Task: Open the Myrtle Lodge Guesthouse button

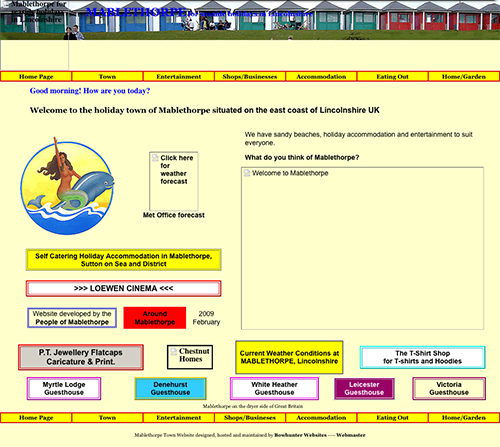Action: click(64, 388)
